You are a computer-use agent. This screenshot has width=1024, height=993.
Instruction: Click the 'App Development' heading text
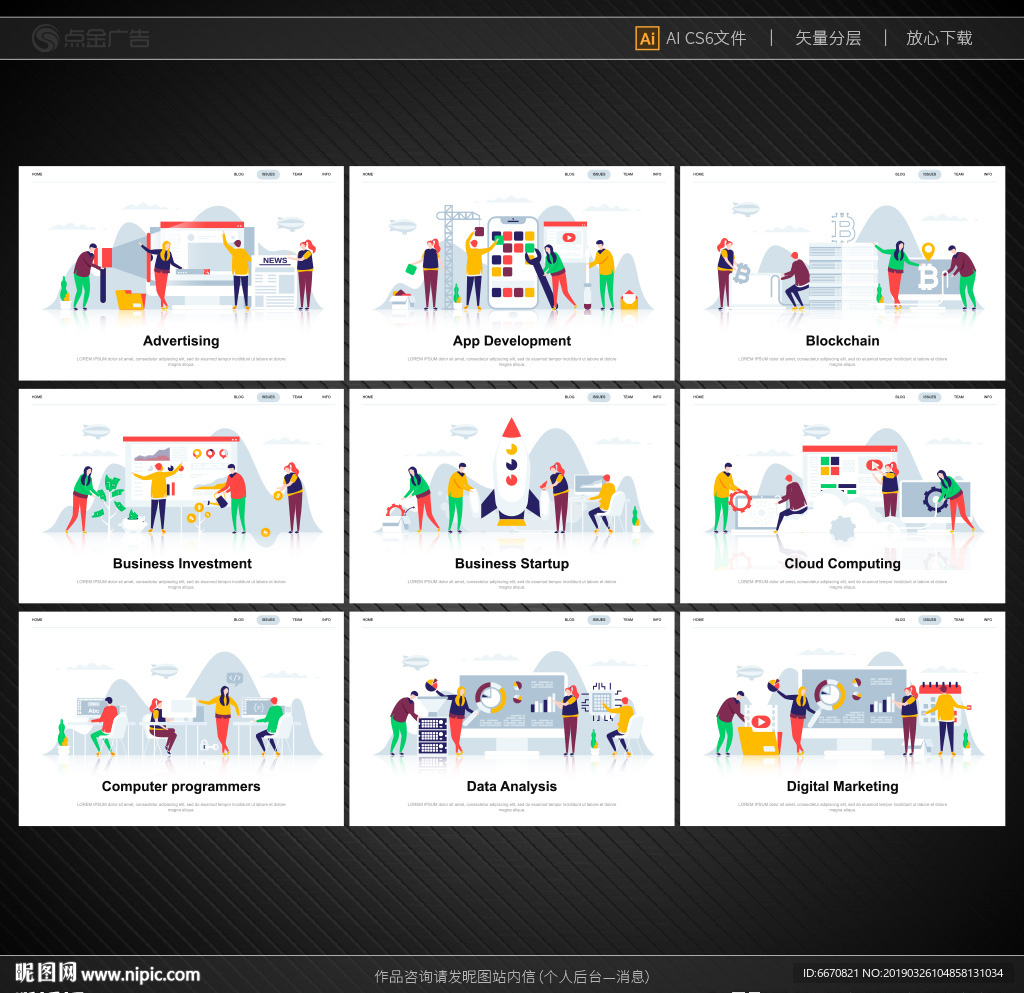pyautogui.click(x=511, y=341)
